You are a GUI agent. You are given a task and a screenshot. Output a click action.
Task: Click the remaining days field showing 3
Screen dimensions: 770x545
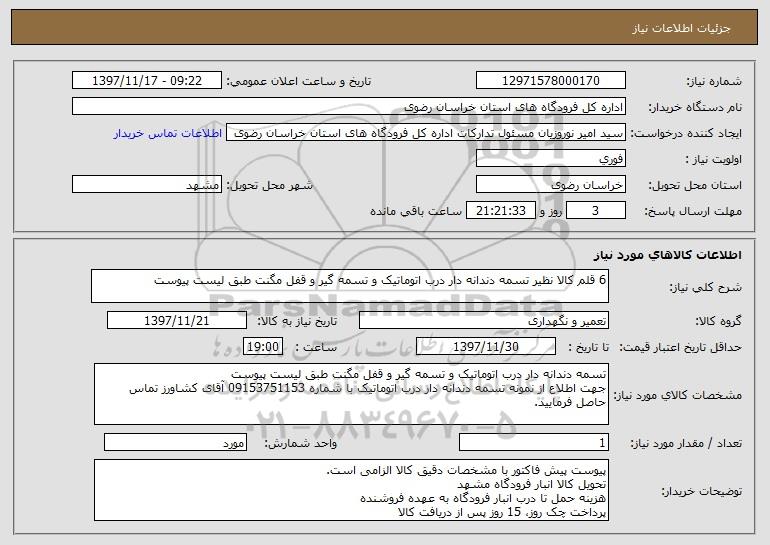pos(596,211)
